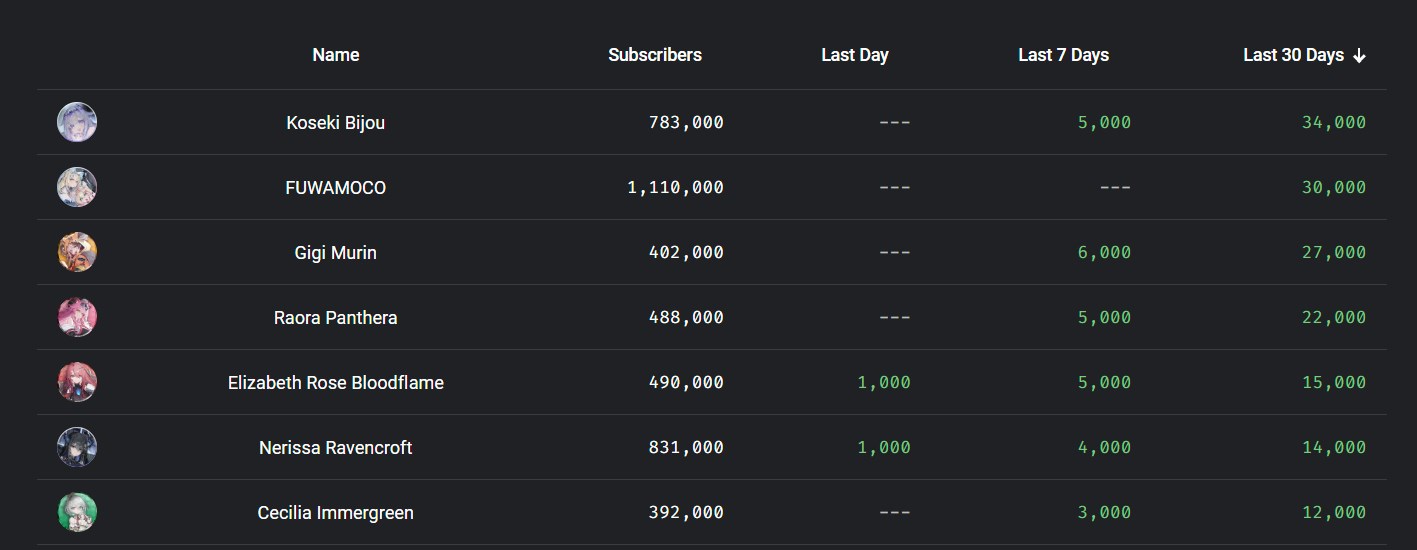The width and height of the screenshot is (1417, 550).
Task: Select the Gigi Murin name
Action: [335, 253]
